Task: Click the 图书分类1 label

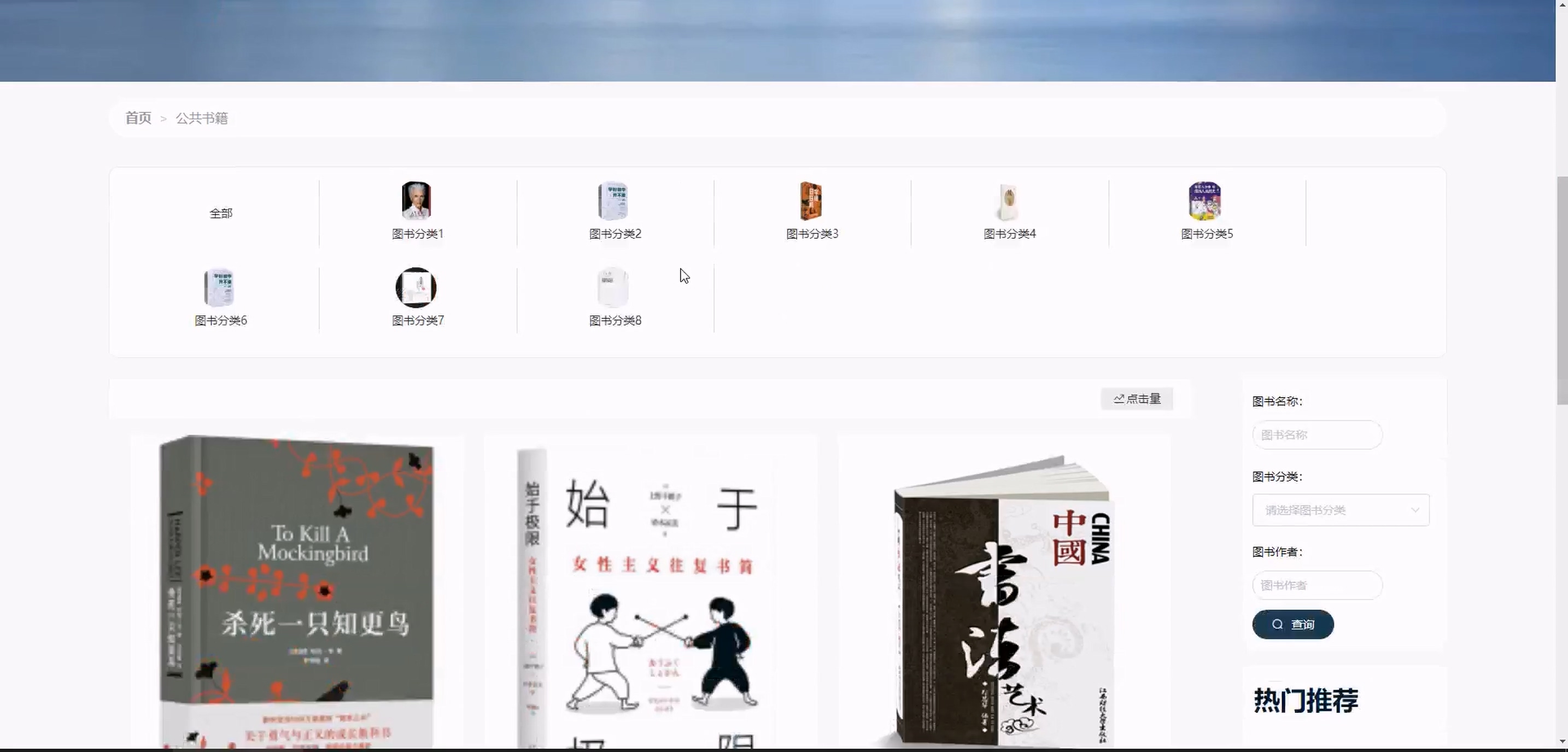Action: [x=418, y=233]
